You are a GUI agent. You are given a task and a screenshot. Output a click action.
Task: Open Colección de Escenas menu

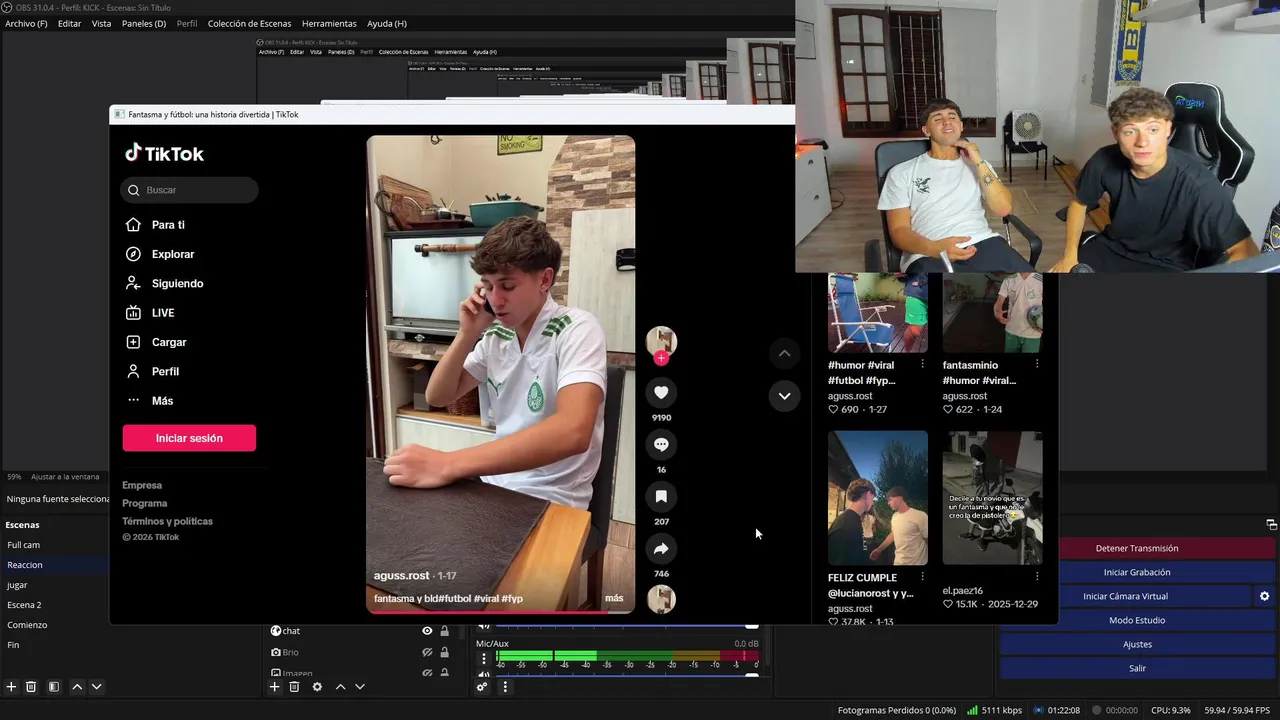click(x=250, y=23)
